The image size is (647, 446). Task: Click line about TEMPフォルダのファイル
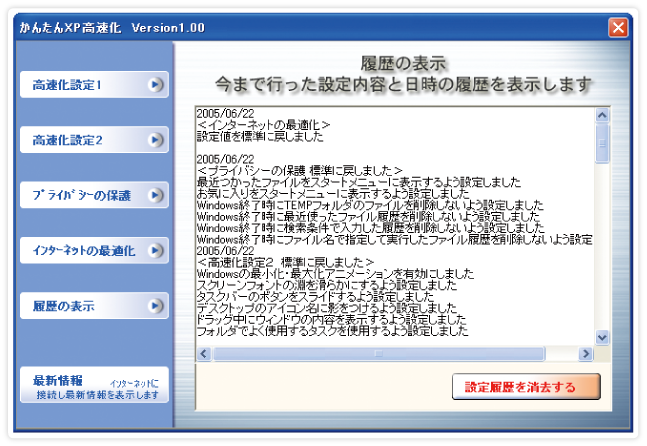370,205
